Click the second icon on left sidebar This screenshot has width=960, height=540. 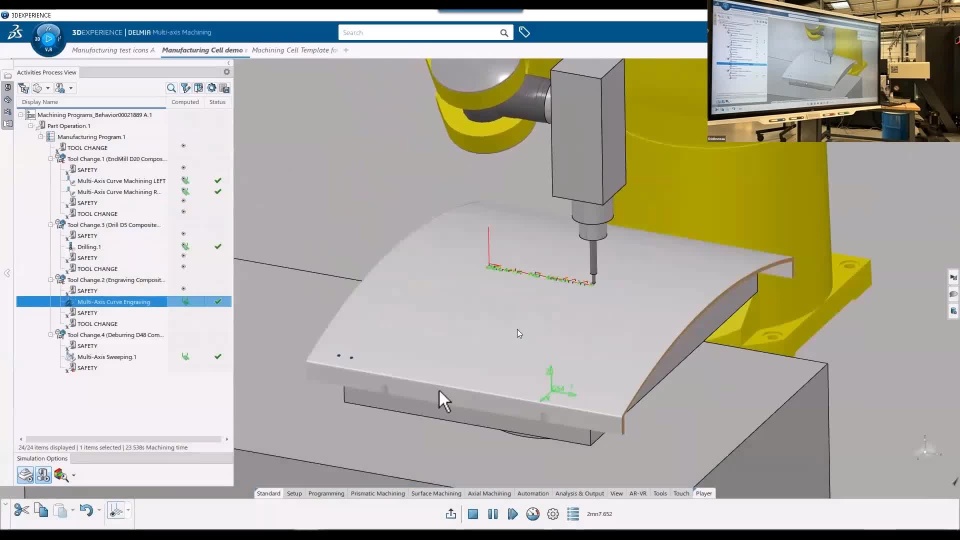(7, 88)
